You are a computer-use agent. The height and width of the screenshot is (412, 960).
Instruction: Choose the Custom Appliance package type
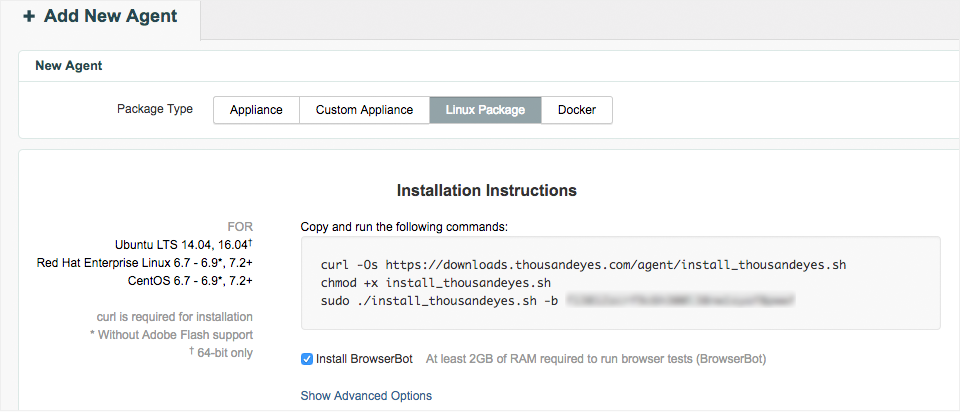(x=364, y=110)
